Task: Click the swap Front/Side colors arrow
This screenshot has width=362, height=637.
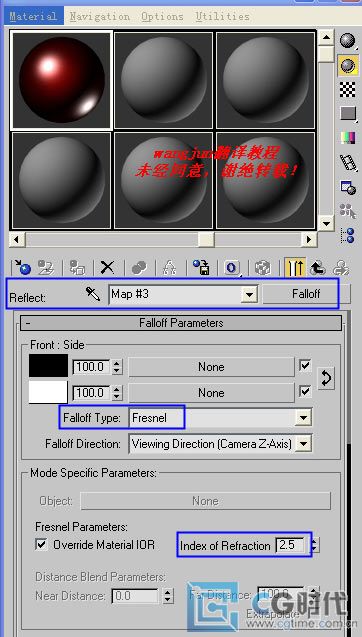Action: tap(326, 379)
